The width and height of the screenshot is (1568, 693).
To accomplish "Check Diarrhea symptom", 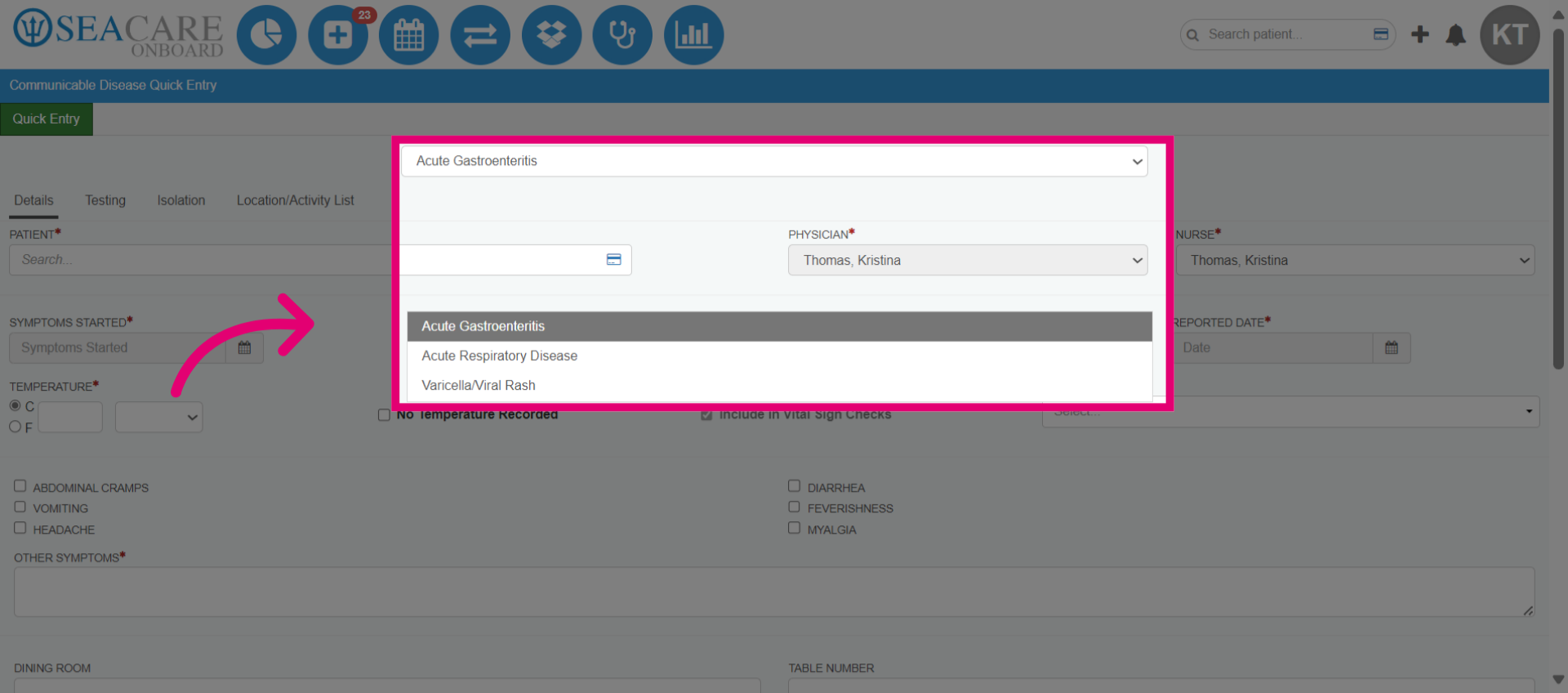I will pyautogui.click(x=794, y=486).
